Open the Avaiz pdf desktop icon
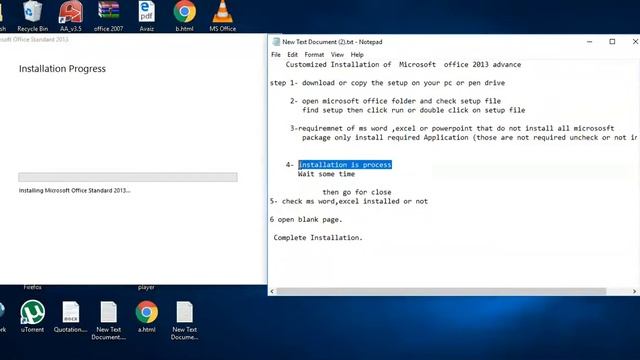 point(147,16)
